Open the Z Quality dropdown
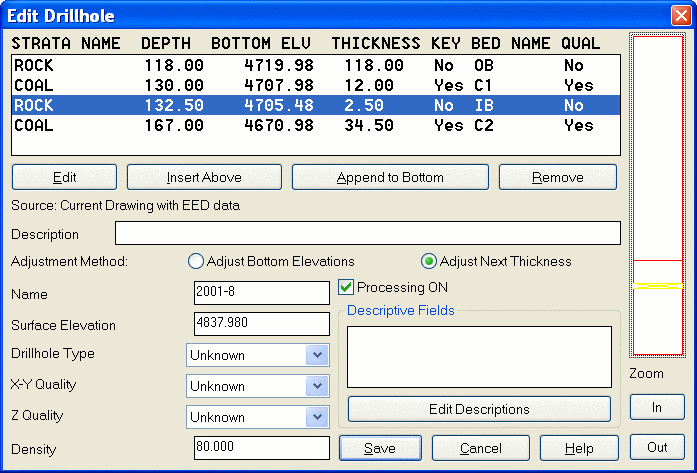Image resolution: width=697 pixels, height=473 pixels. 317,417
